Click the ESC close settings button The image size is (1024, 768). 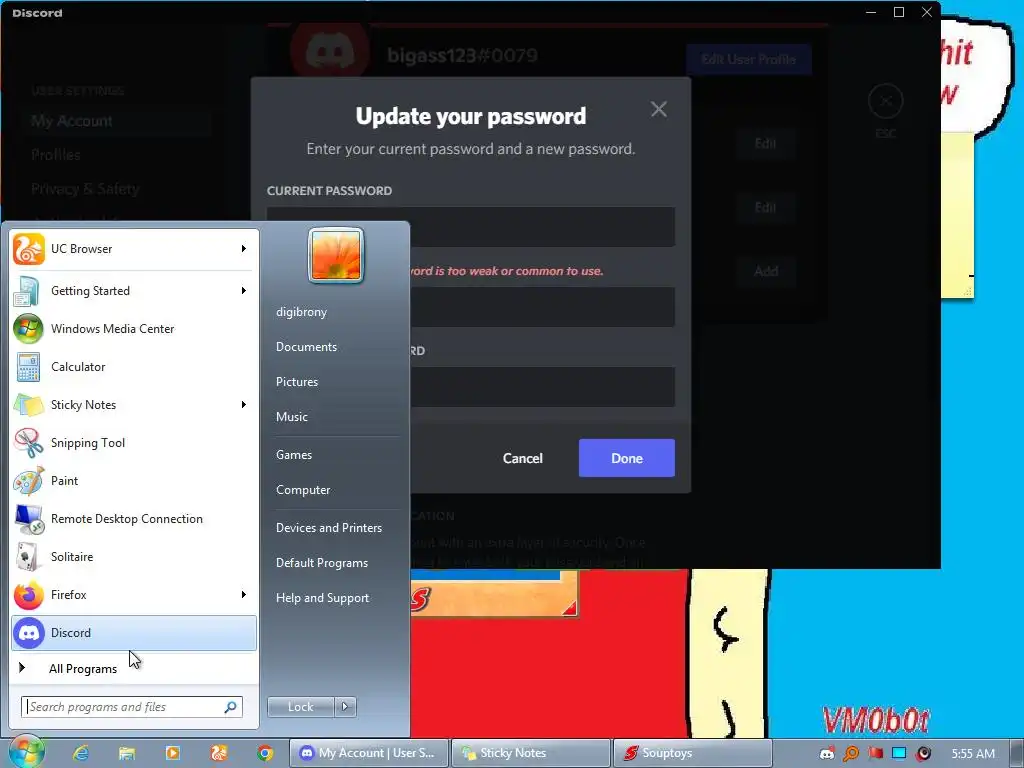[886, 101]
